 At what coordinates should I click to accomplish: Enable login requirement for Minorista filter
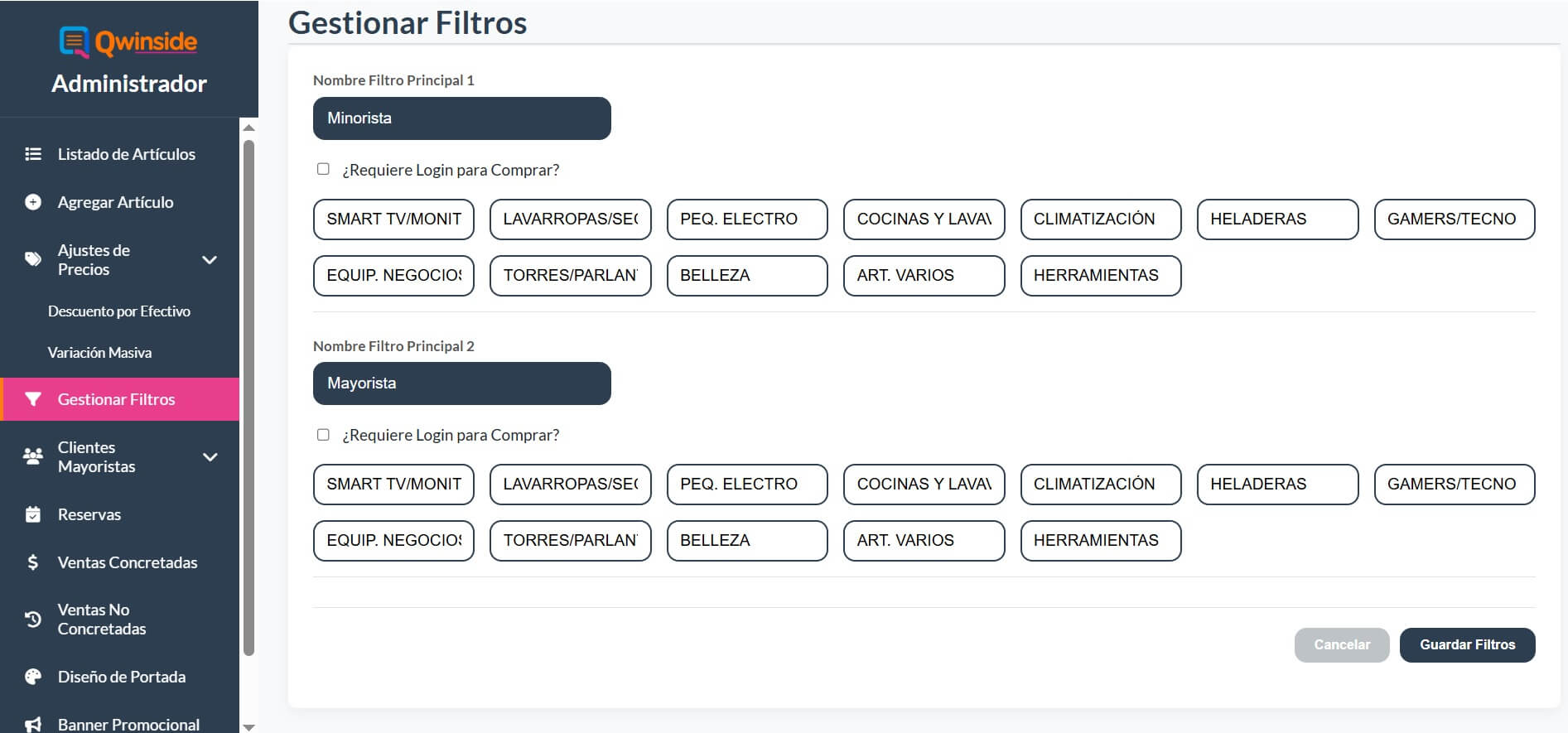pyautogui.click(x=323, y=169)
